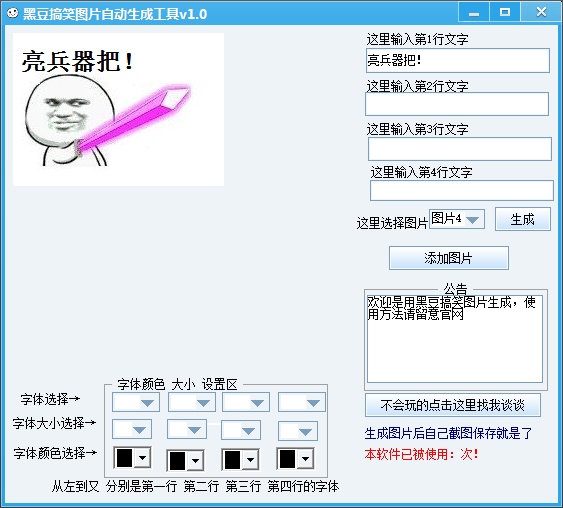This screenshot has width=563, height=508.
Task: Close the 黑豆搞笑图片 window
Action: pos(541,12)
